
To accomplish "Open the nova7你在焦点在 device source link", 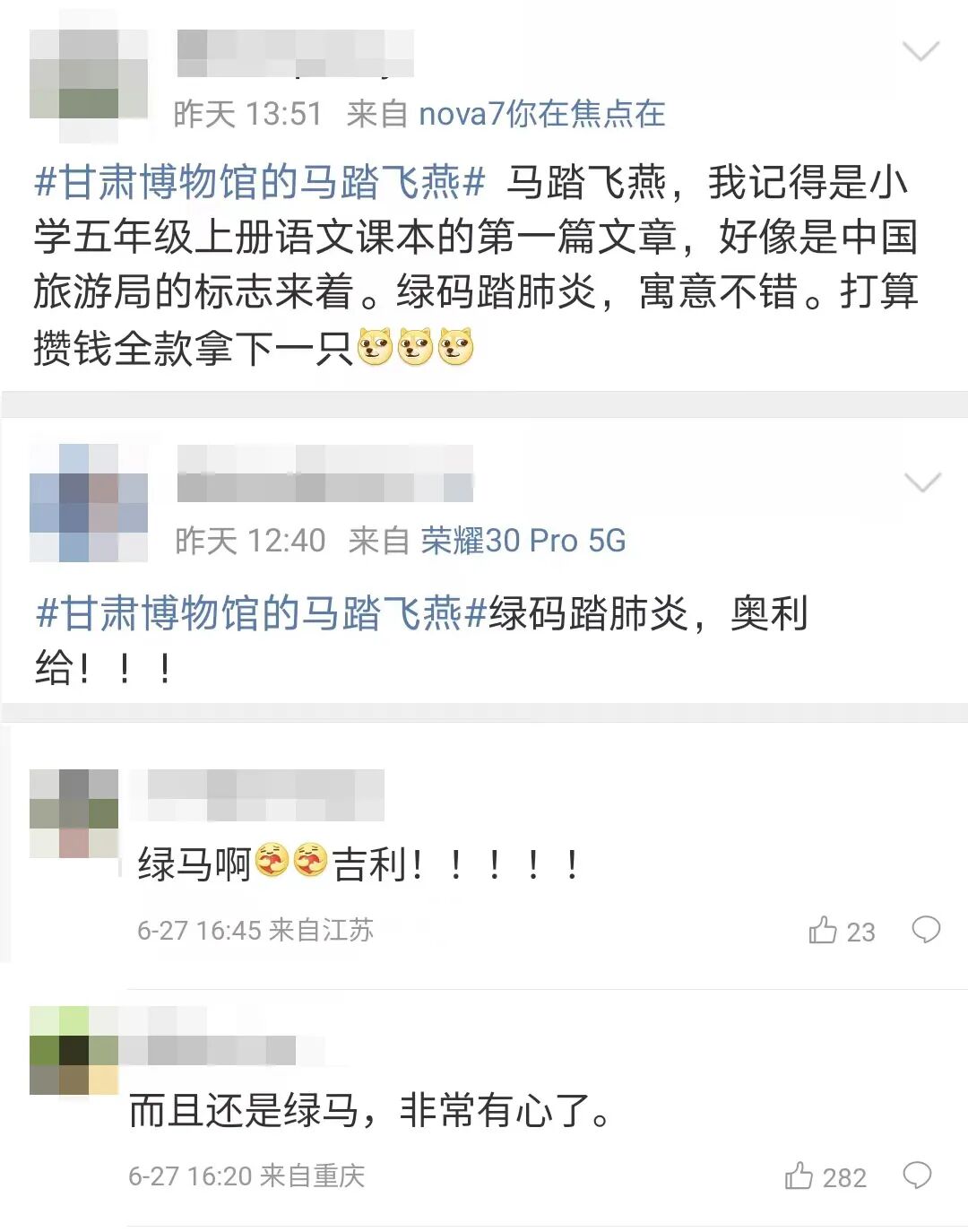I will click(x=542, y=114).
